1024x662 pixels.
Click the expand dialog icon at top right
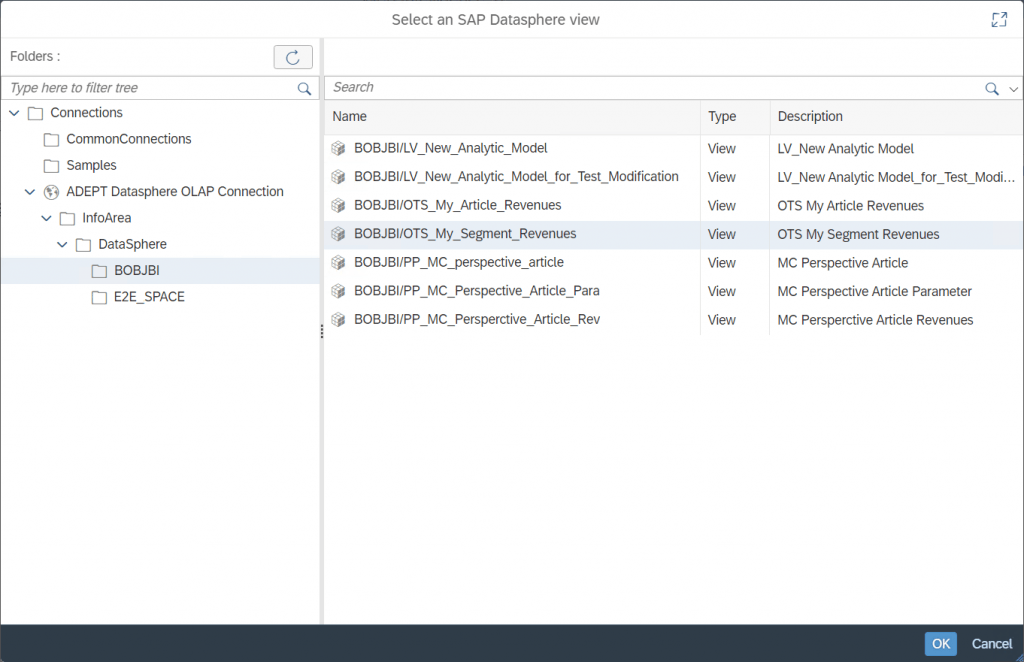999,20
